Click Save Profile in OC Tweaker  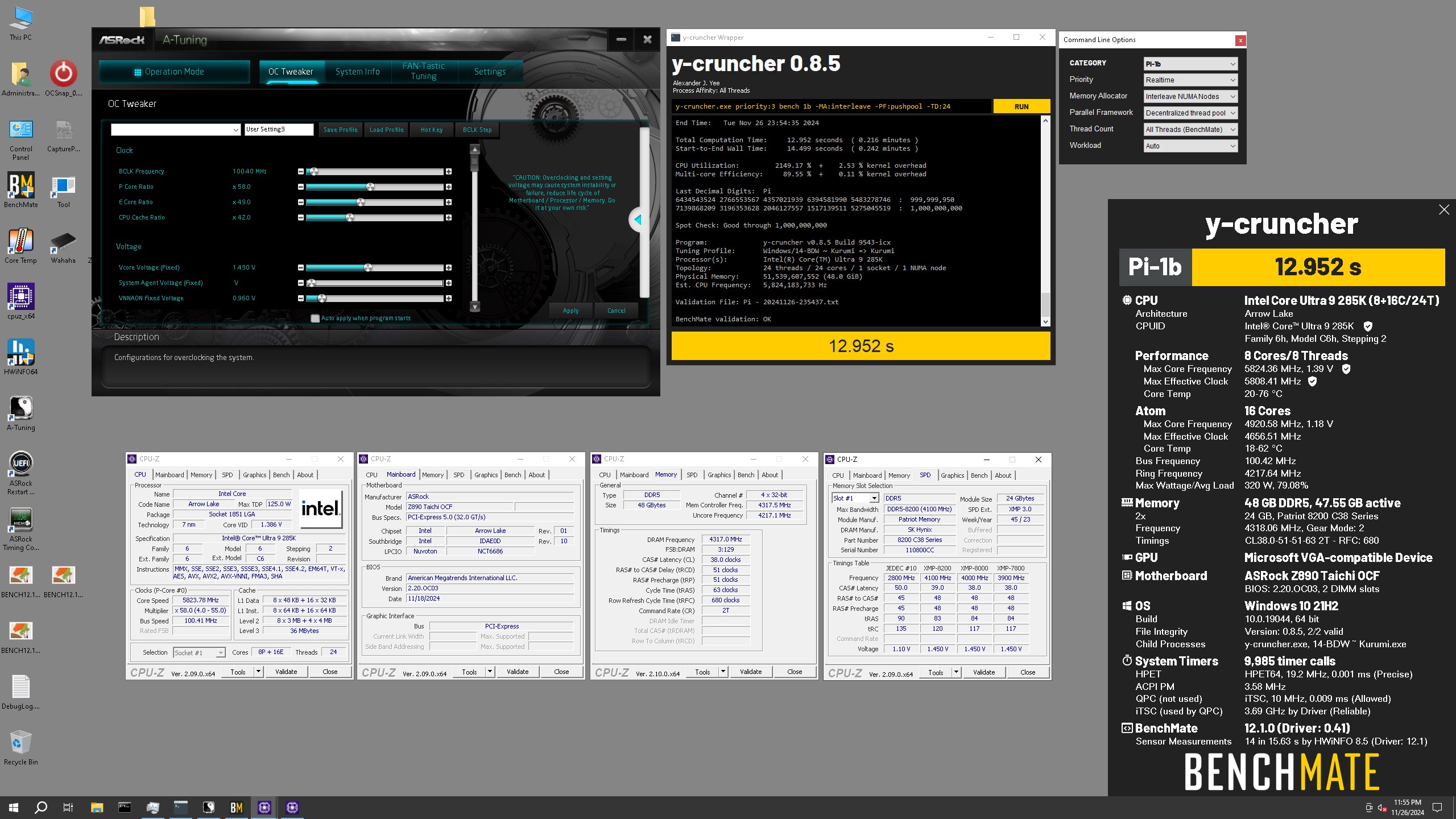click(x=340, y=130)
